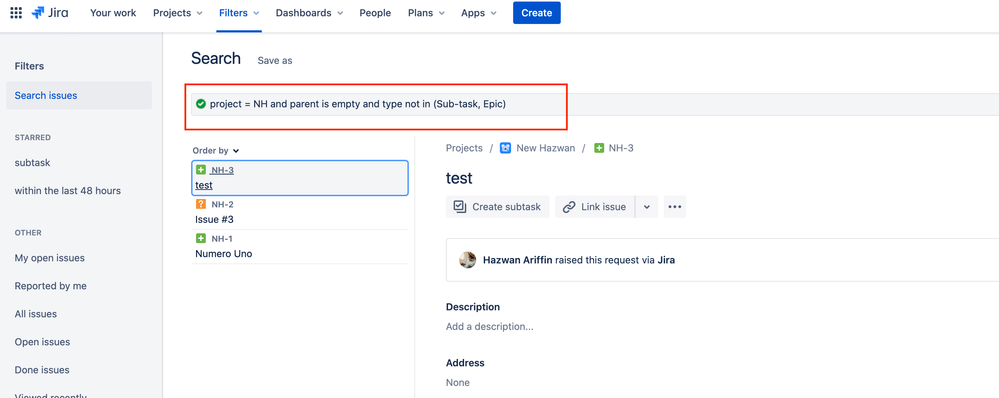Expand the Dashboards menu
Screen dimensions: 999x398
point(310,13)
